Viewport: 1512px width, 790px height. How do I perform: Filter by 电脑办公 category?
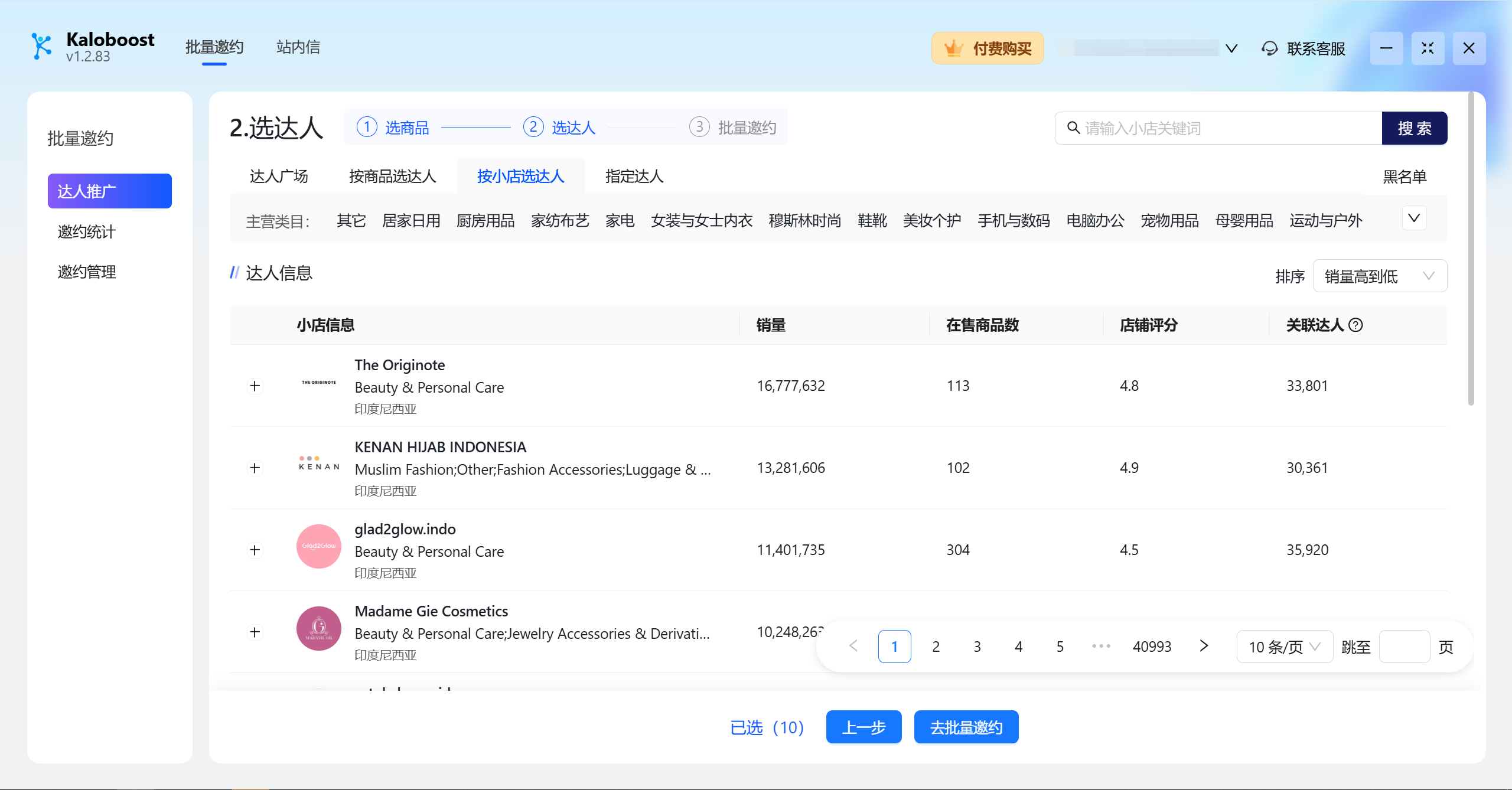click(1095, 221)
